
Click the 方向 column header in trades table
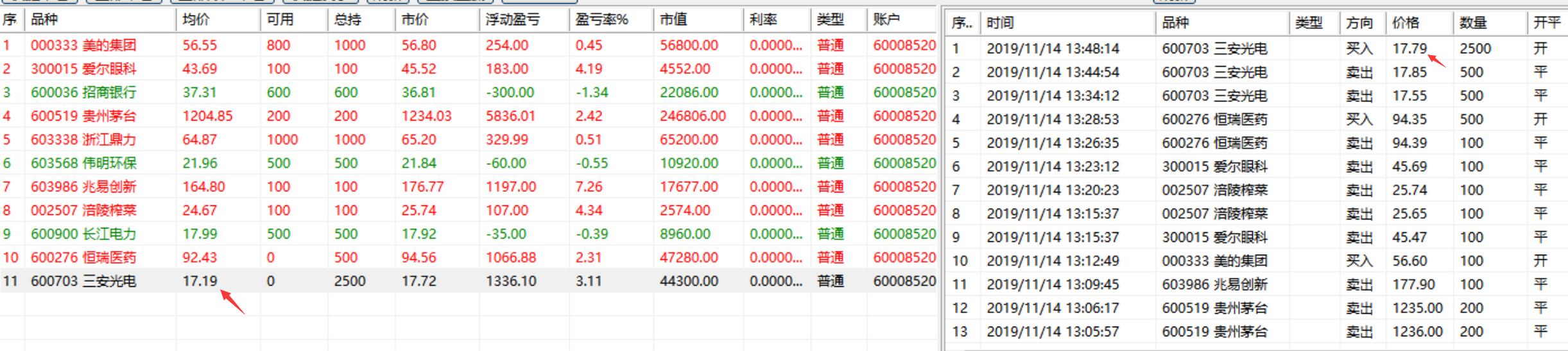(x=1363, y=23)
